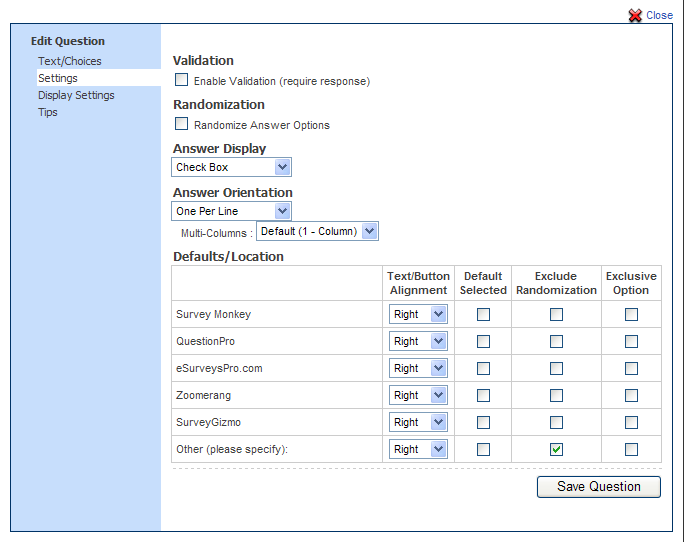This screenshot has width=684, height=542.
Task: Click the red X close icon
Action: pyautogui.click(x=634, y=16)
